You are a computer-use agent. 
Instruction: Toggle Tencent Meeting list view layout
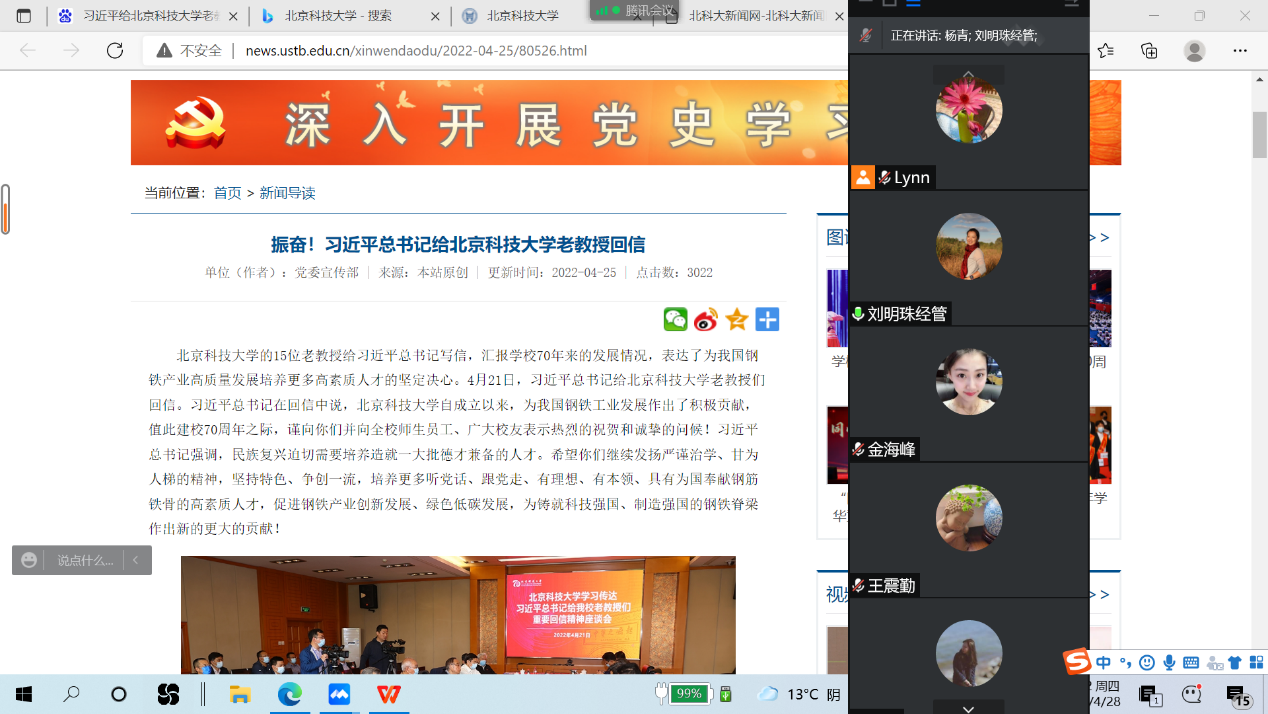913,4
